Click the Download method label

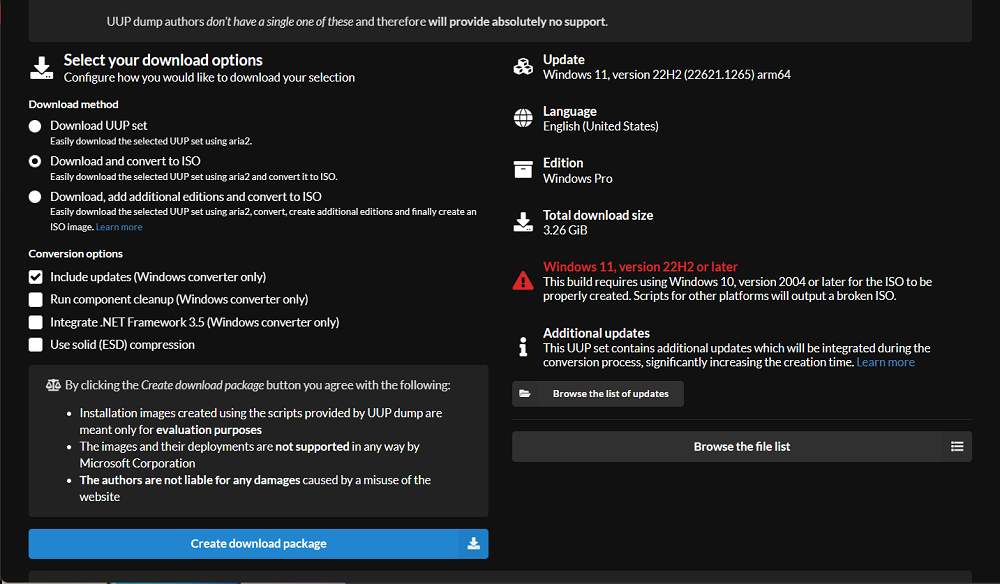pyautogui.click(x=73, y=104)
